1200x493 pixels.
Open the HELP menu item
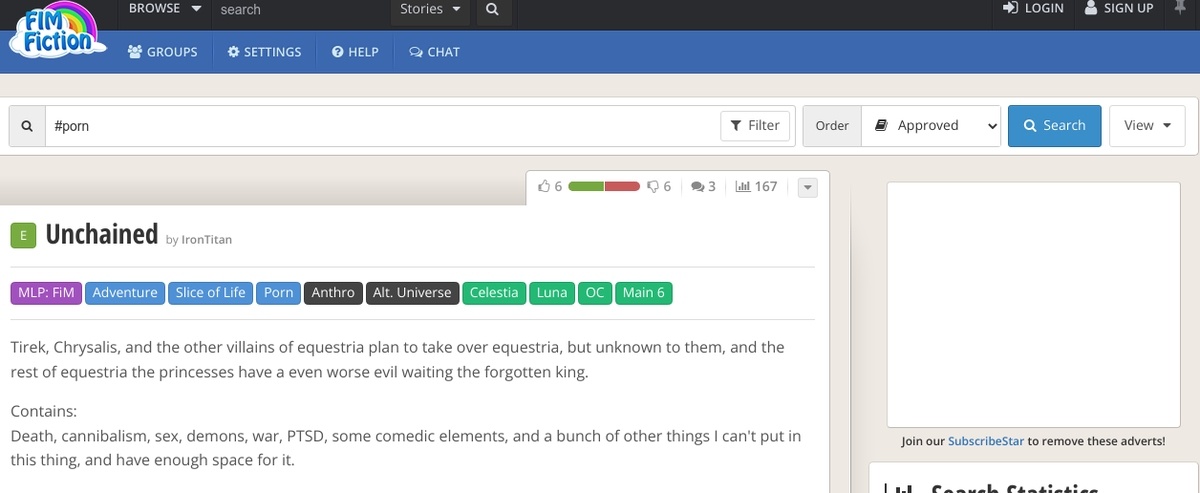(355, 52)
